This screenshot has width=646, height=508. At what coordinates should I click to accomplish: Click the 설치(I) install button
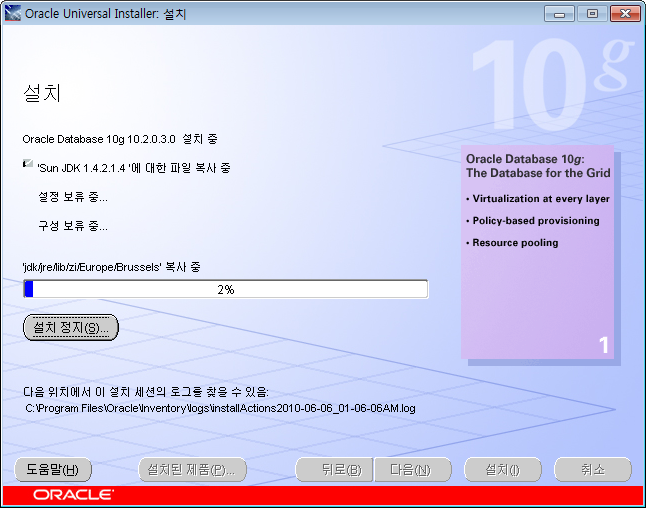click(503, 469)
